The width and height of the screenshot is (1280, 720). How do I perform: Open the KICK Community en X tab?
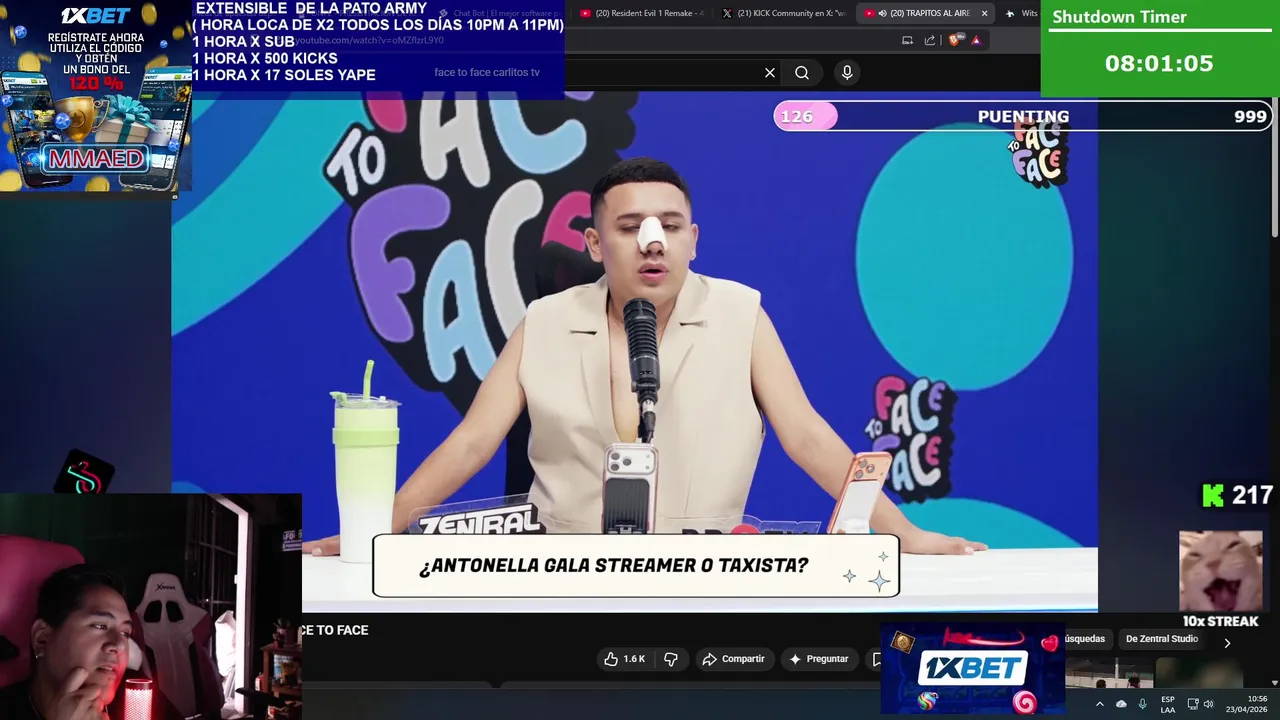[783, 13]
